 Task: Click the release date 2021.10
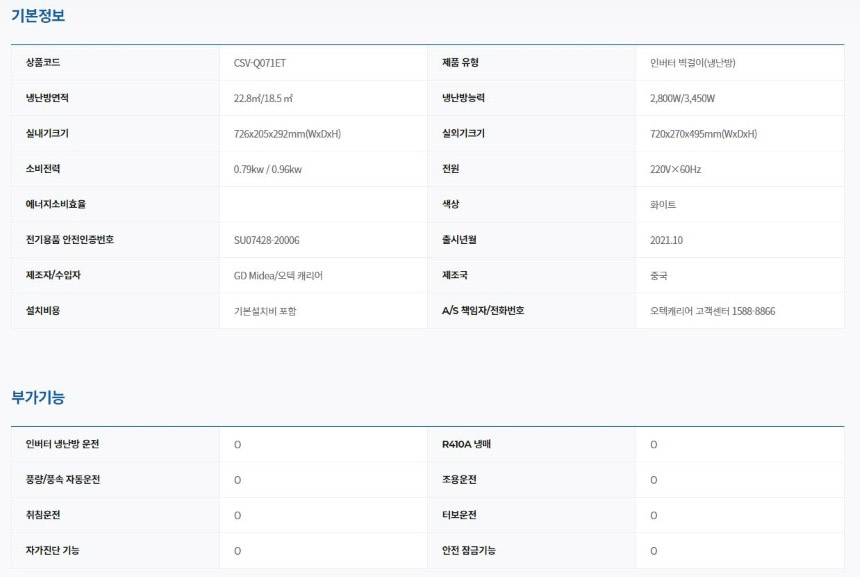tap(666, 240)
